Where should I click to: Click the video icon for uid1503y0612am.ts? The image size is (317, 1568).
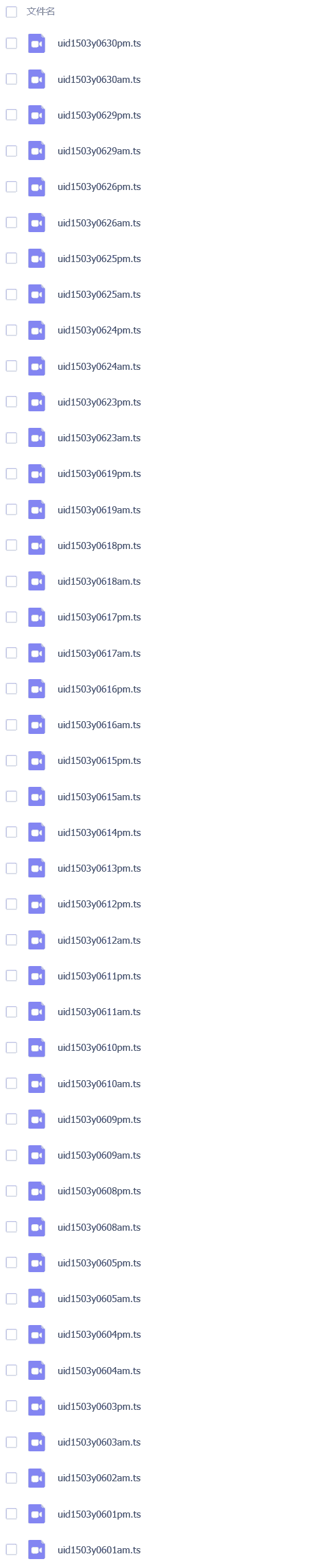tap(37, 941)
